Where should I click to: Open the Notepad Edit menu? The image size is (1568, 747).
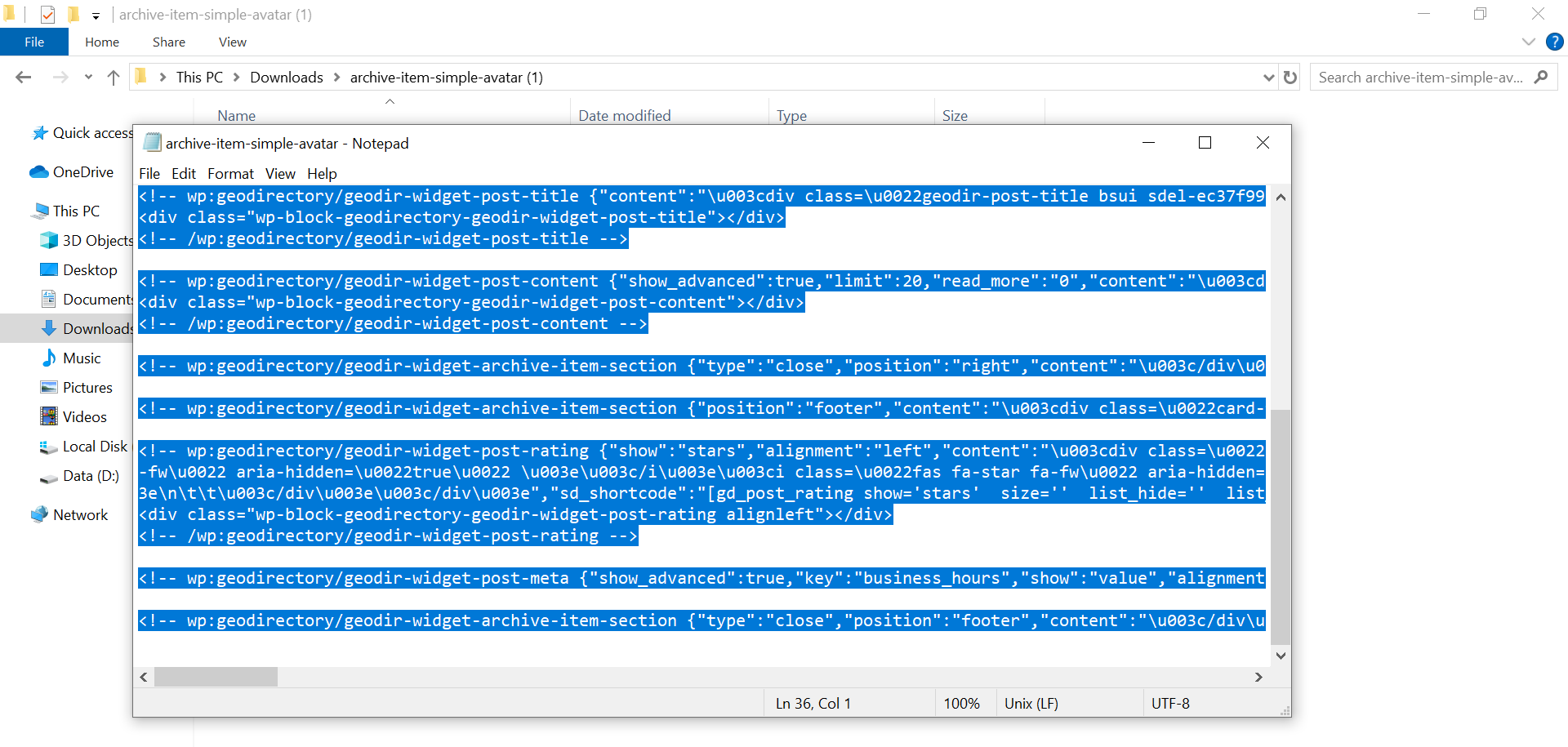[184, 174]
